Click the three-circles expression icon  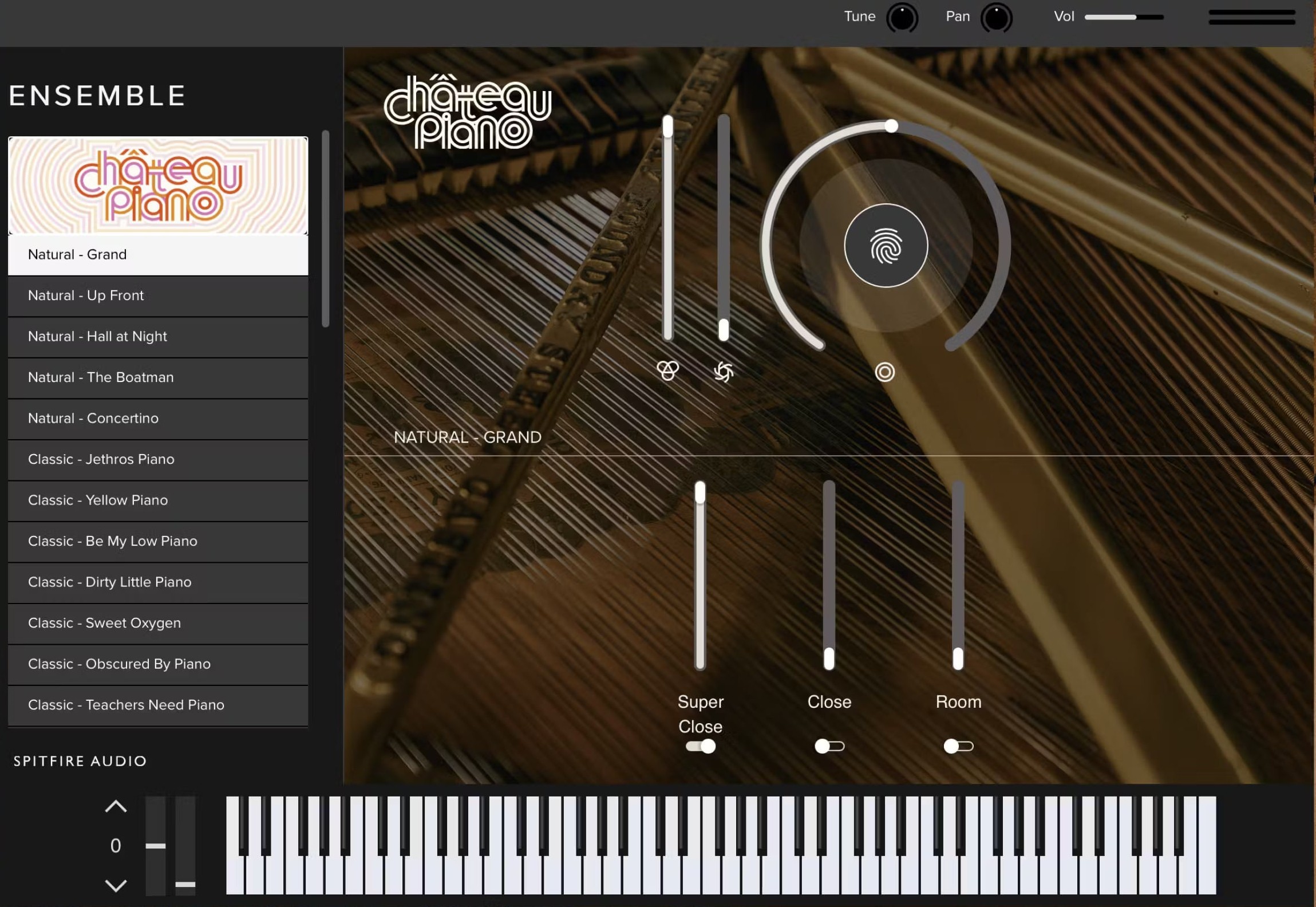click(667, 371)
